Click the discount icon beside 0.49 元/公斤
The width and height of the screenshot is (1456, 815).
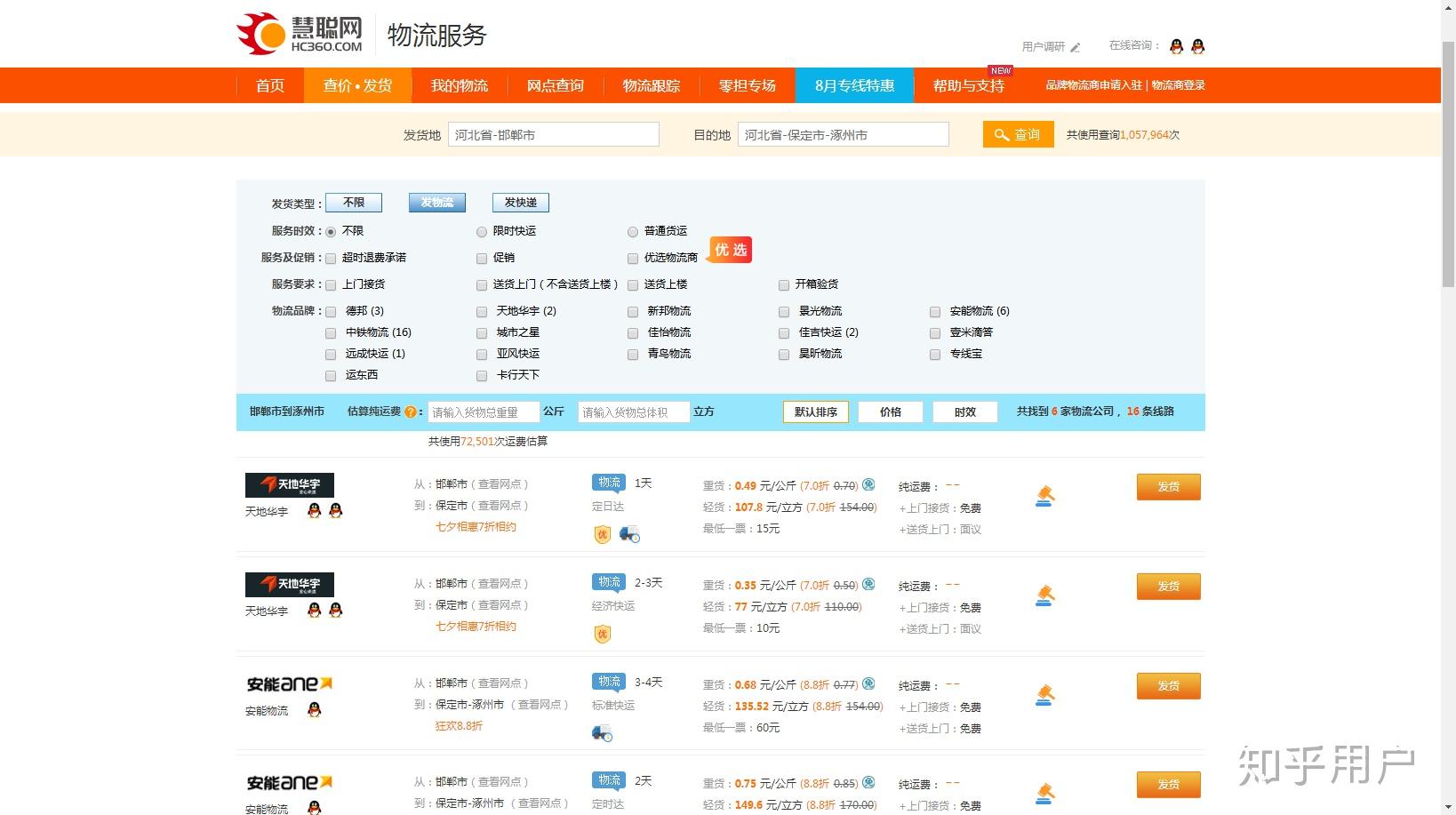868,484
